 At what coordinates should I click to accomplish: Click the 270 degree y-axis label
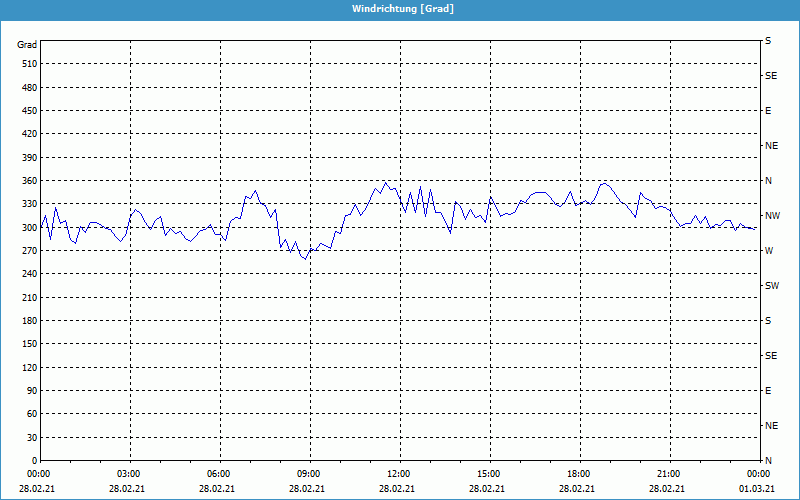[x=27, y=251]
